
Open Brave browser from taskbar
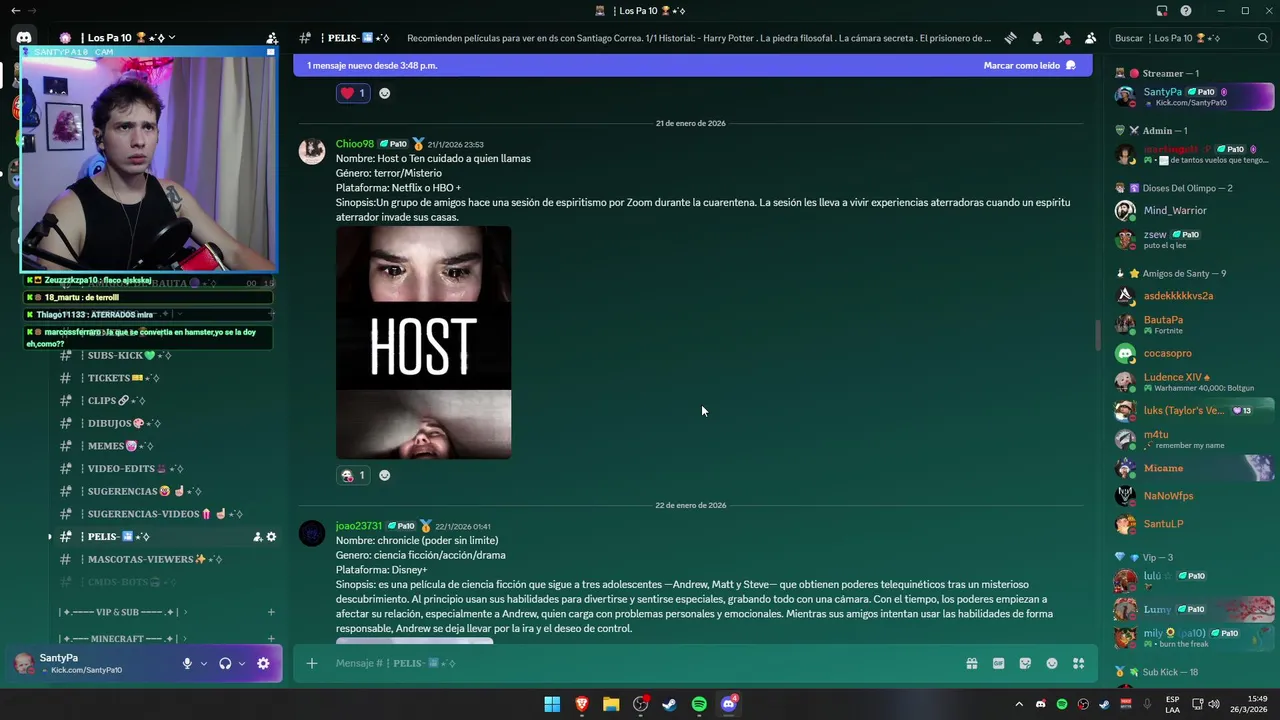coord(581,704)
